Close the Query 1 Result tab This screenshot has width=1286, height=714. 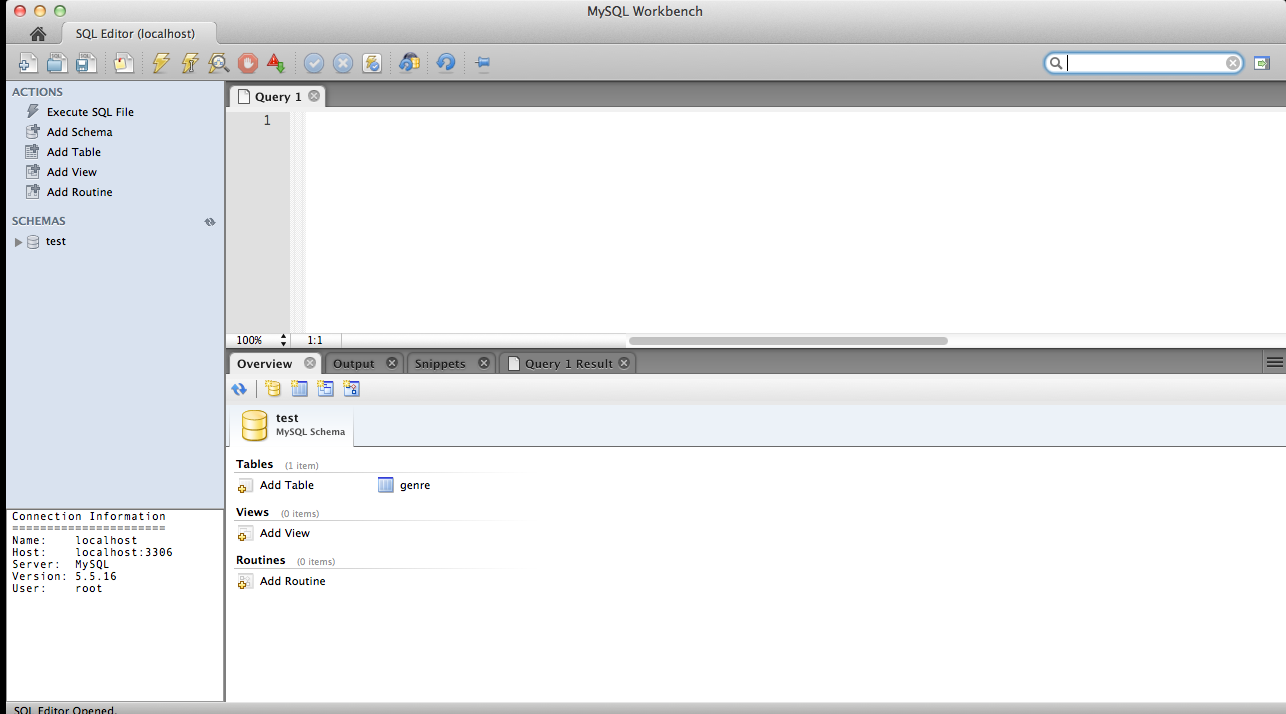tap(624, 363)
